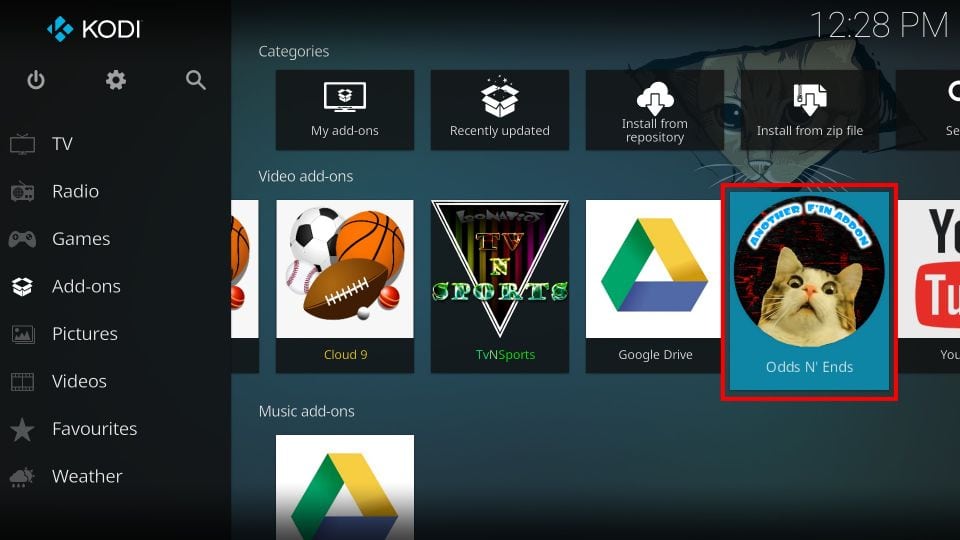Open Google Drive music add-on
960x540 pixels.
point(345,487)
